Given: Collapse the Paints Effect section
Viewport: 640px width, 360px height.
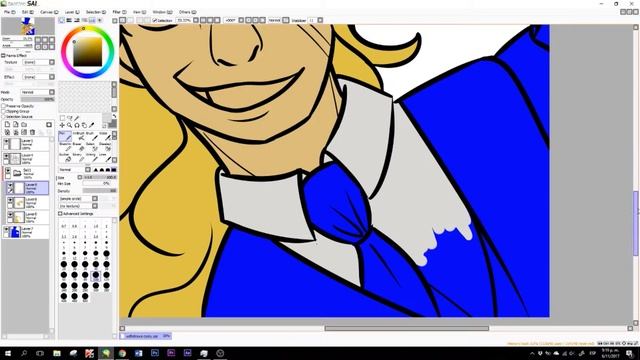Looking at the screenshot, I should (3, 56).
